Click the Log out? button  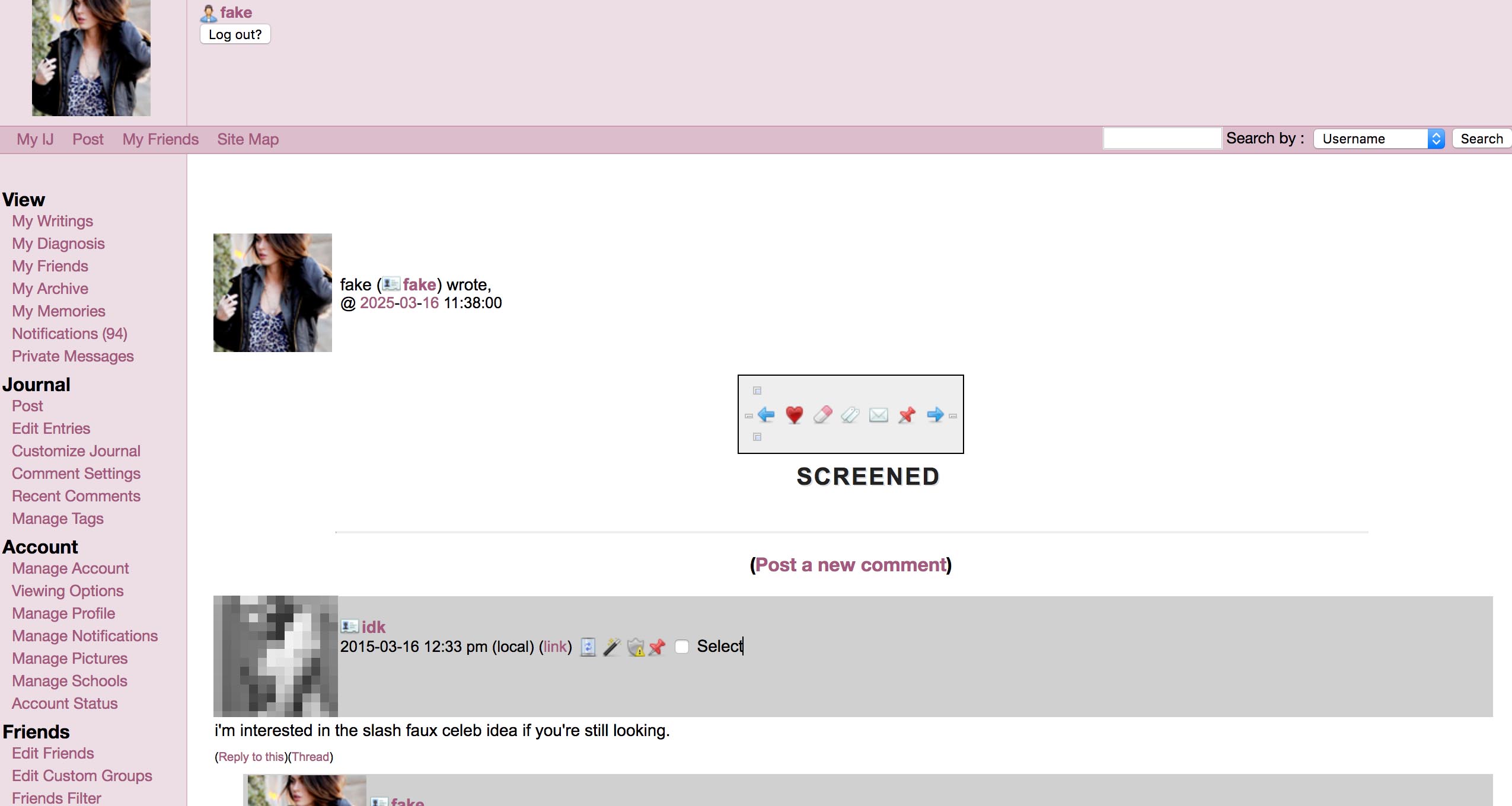[235, 34]
